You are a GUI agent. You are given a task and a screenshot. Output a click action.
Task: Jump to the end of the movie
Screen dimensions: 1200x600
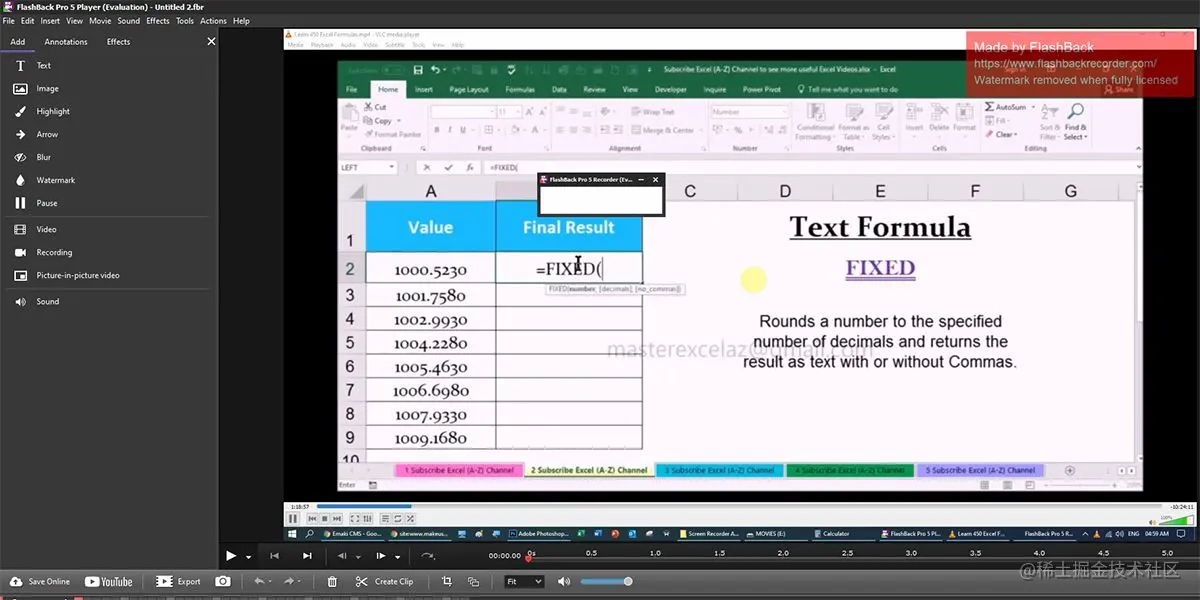(307, 556)
